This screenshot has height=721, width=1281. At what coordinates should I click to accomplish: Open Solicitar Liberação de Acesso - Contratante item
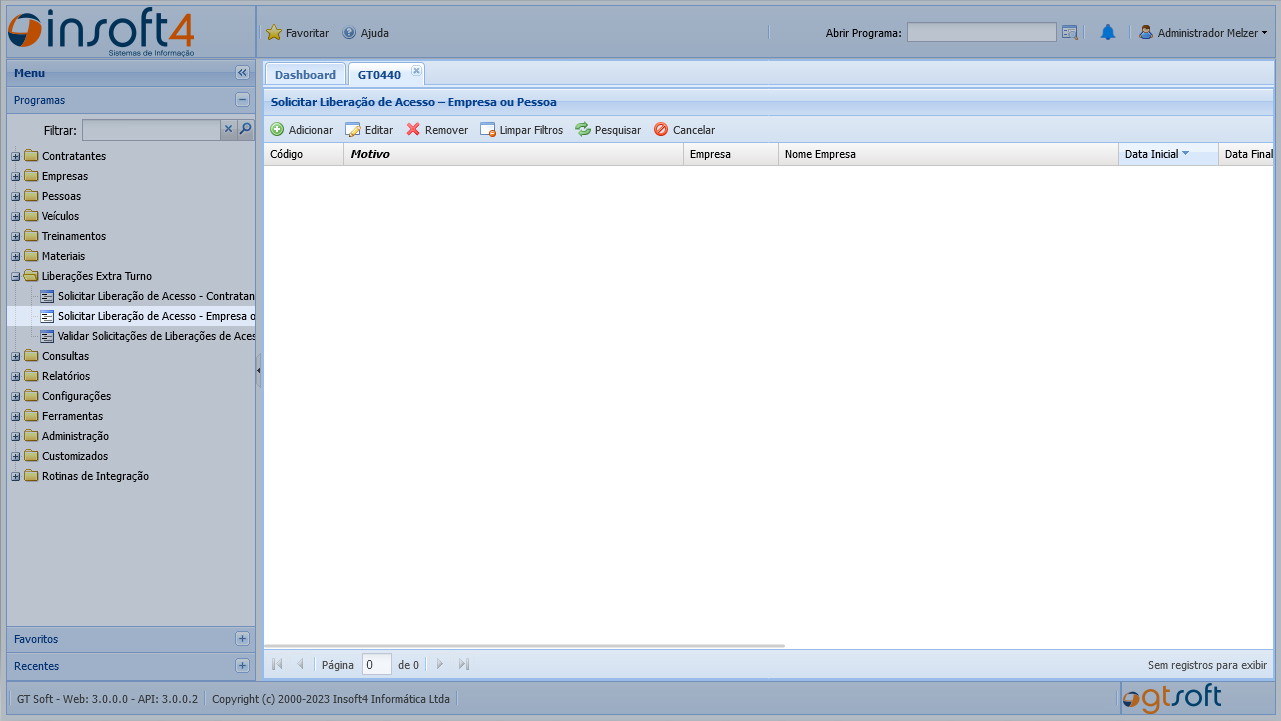(x=157, y=296)
